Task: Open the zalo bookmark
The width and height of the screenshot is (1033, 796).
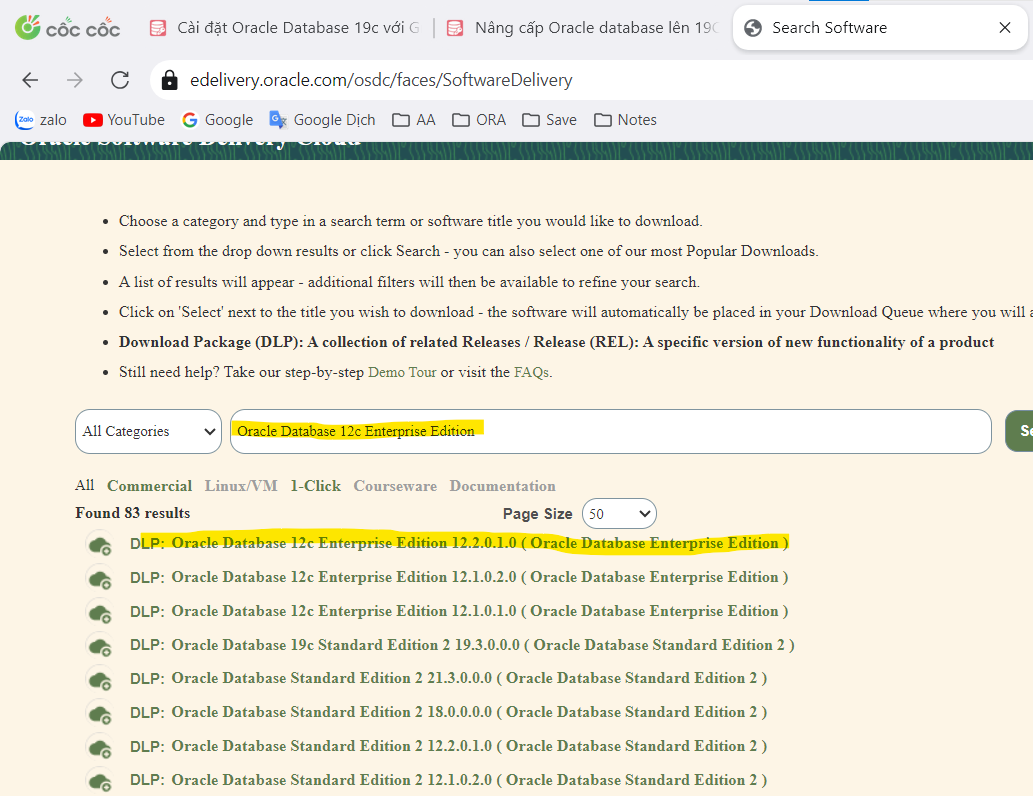Action: click(41, 120)
